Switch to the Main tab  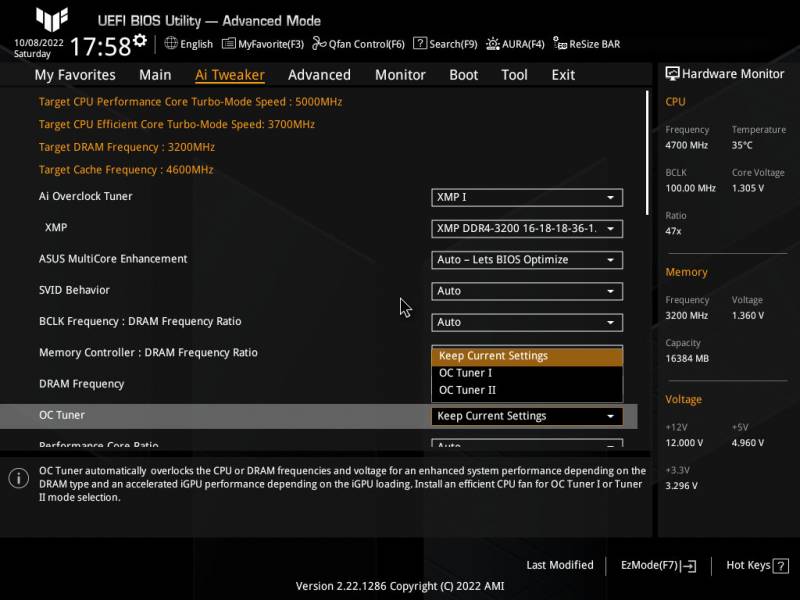tap(155, 75)
